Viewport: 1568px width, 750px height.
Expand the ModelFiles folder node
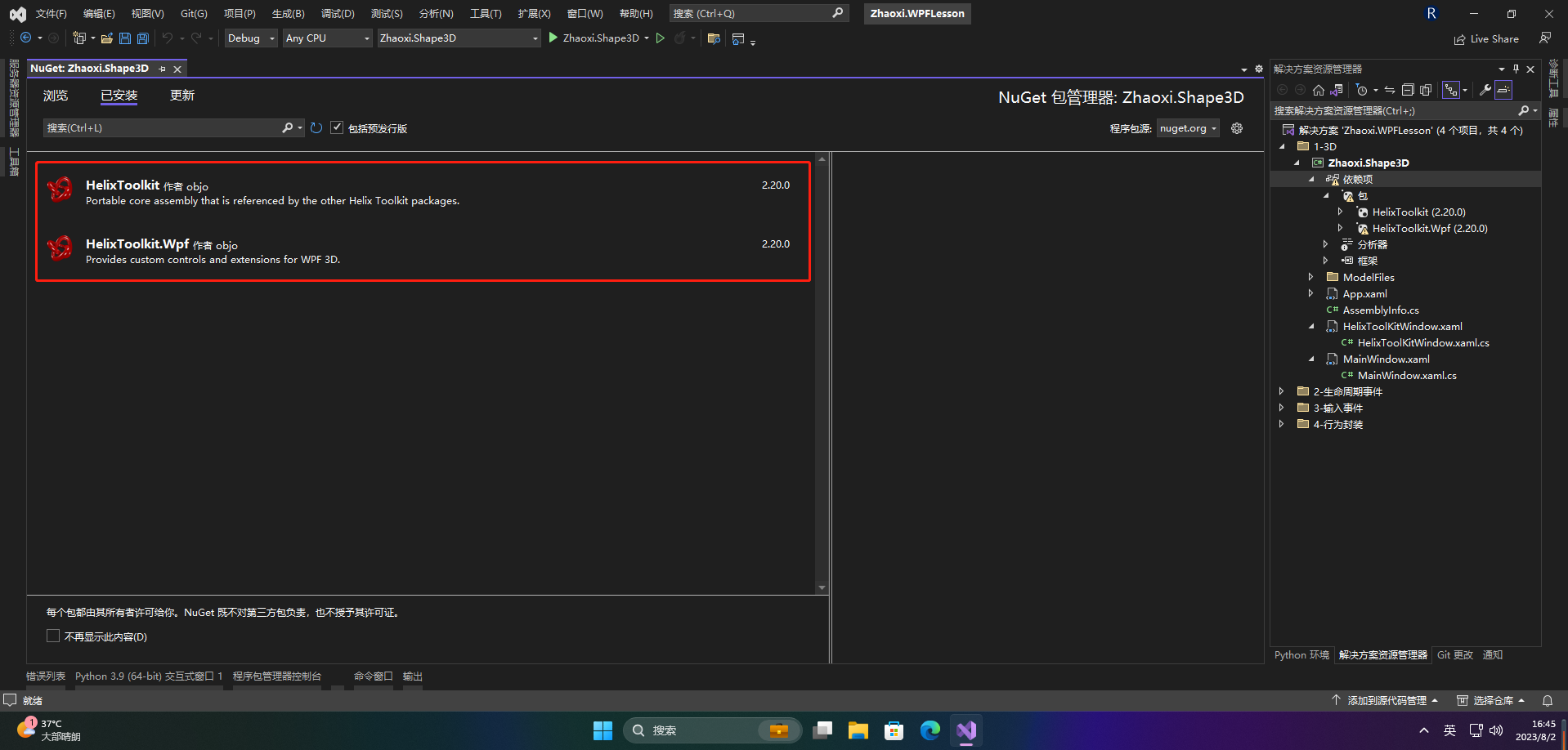[1311, 277]
